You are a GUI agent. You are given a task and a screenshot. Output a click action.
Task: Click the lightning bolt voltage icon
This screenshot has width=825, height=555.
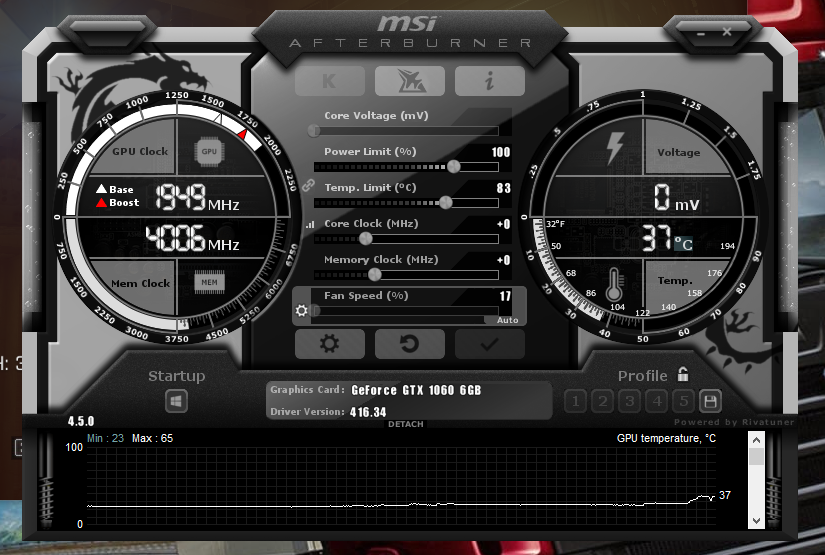pos(614,148)
